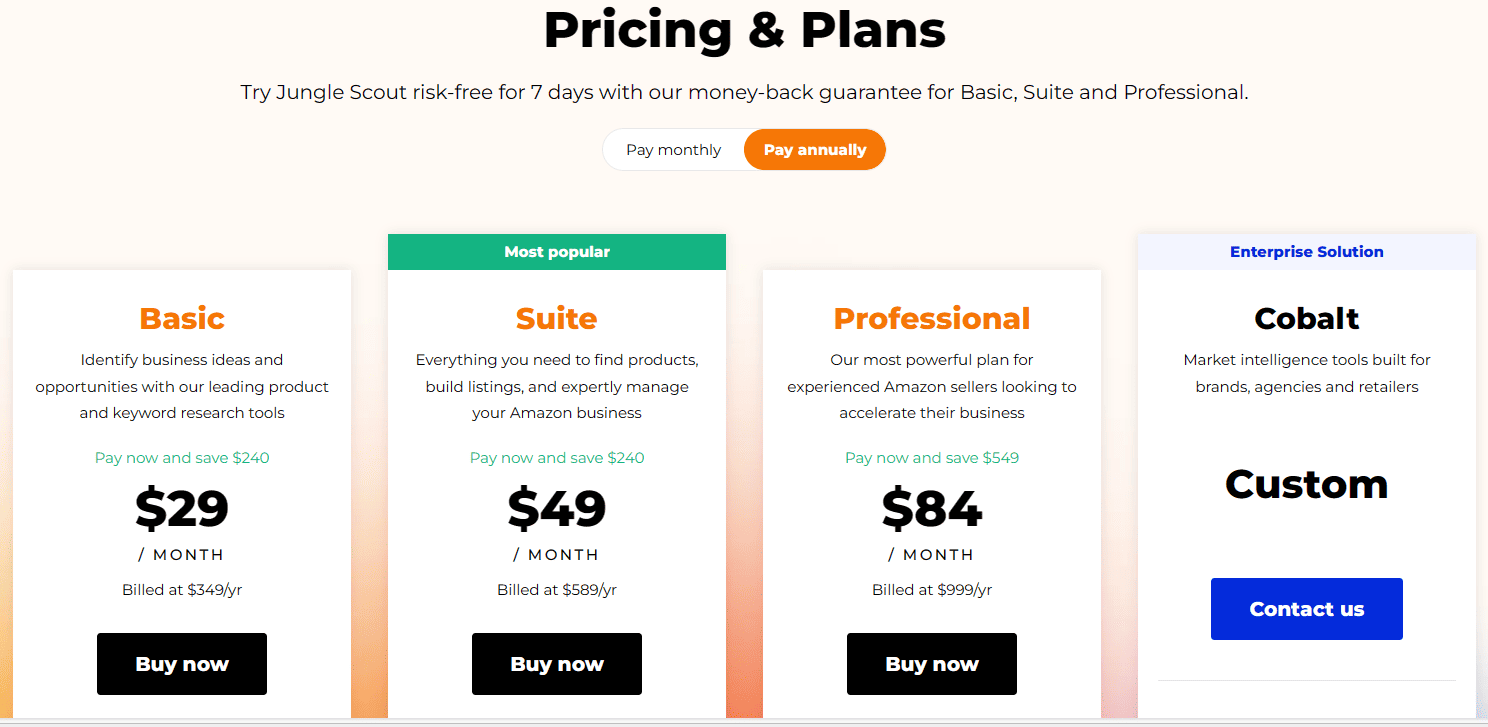Click the Suite plan heading

pos(556,318)
